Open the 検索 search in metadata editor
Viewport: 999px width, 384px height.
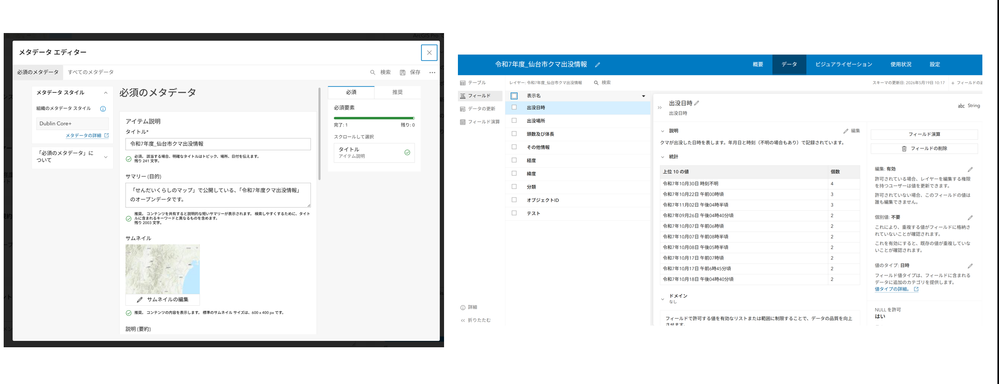381,73
